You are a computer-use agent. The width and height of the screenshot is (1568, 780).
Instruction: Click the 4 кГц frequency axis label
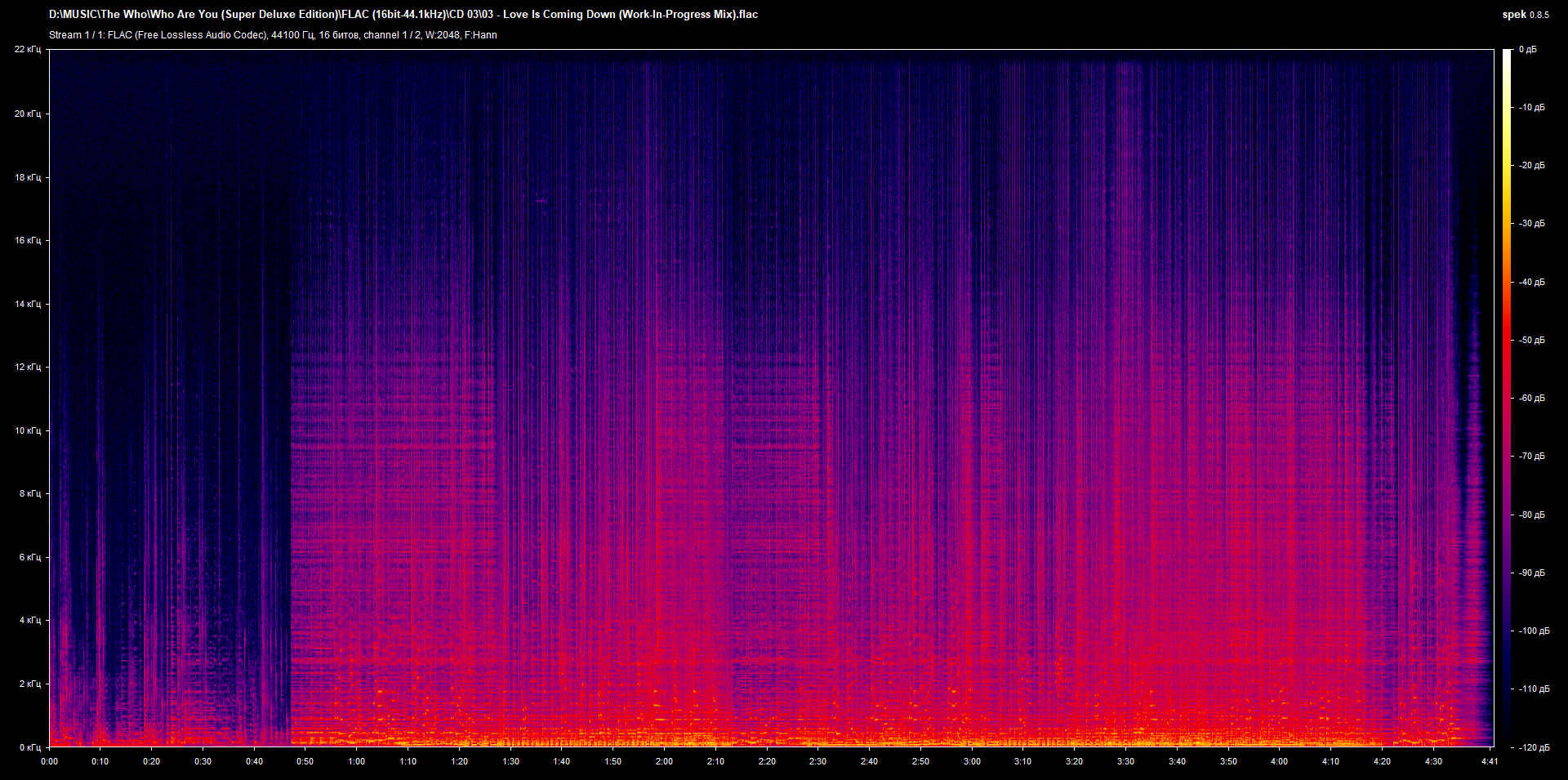tap(29, 620)
